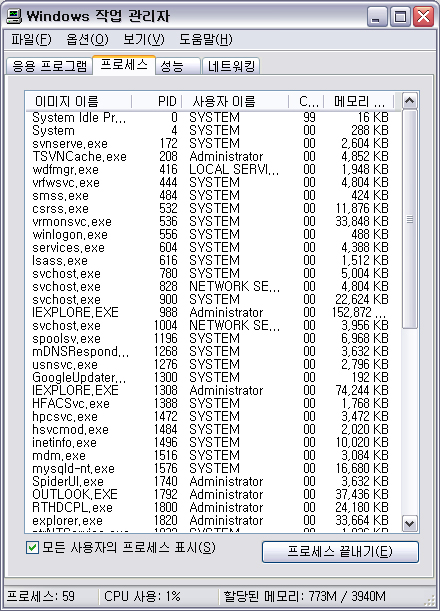Select the vrmonsvc.exe process
Screen dimensions: 440x611
click(x=212, y=221)
